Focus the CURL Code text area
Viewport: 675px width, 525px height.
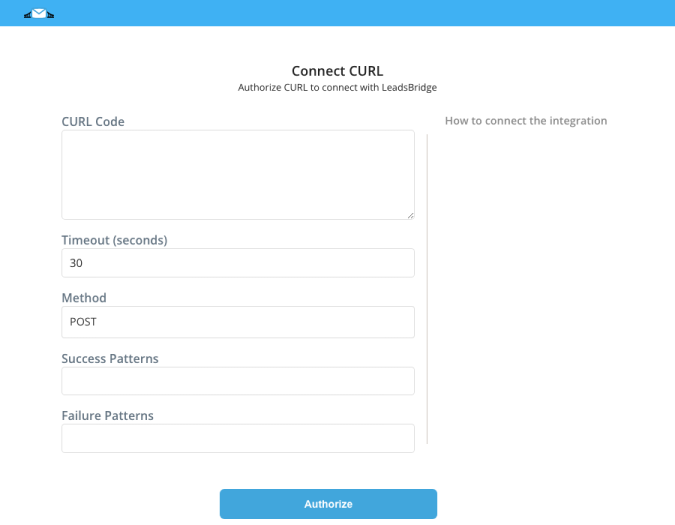point(238,175)
